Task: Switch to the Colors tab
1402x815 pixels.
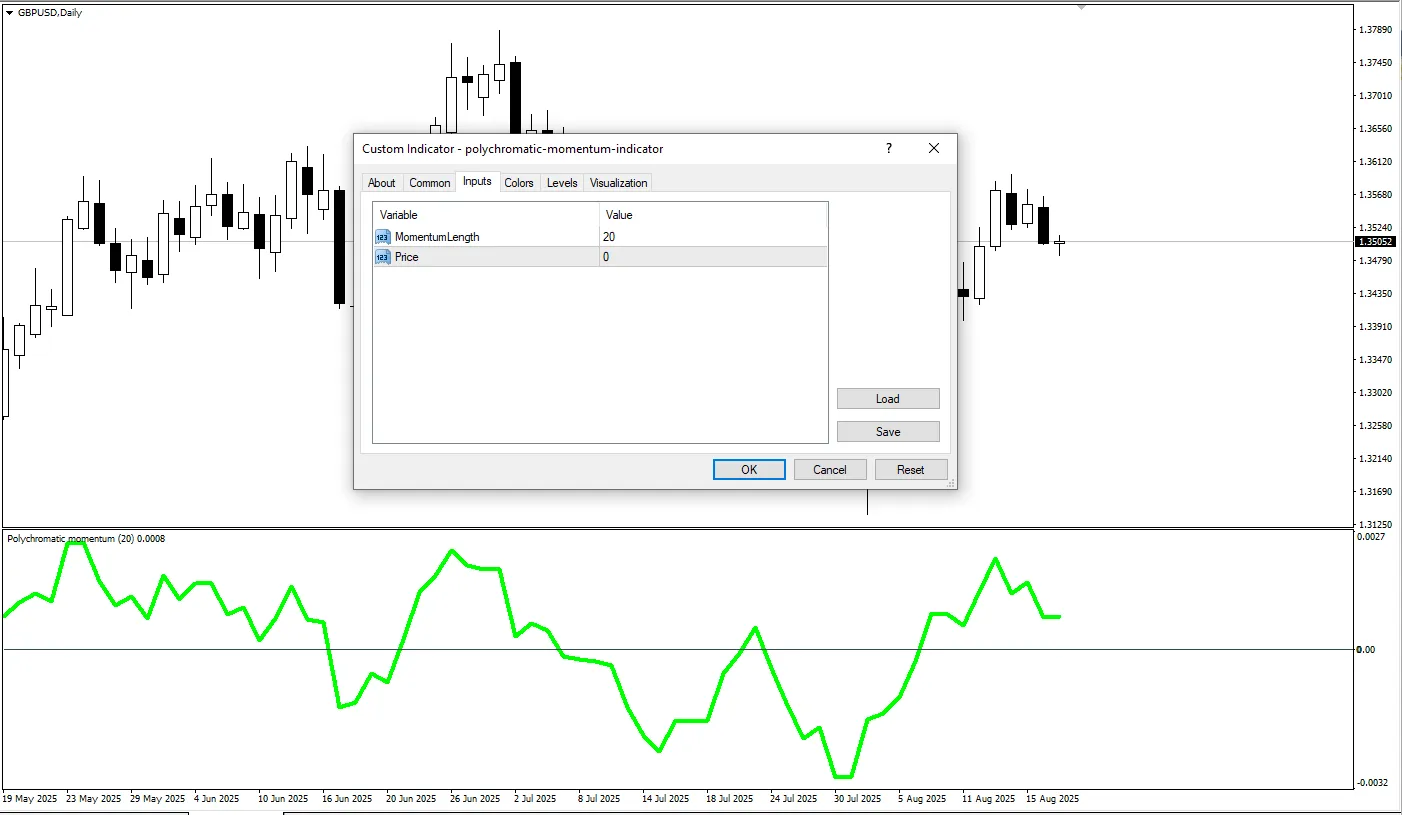Action: point(519,182)
